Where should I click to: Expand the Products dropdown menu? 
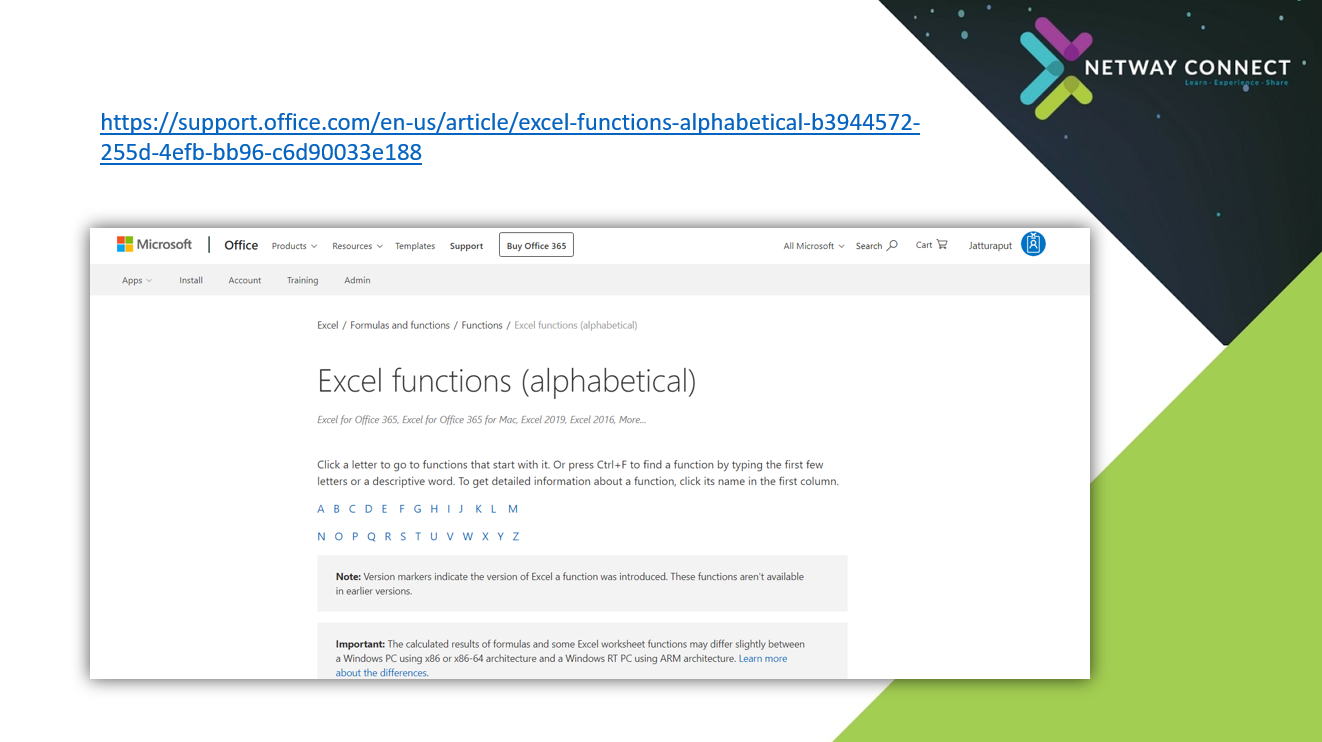[x=294, y=246]
